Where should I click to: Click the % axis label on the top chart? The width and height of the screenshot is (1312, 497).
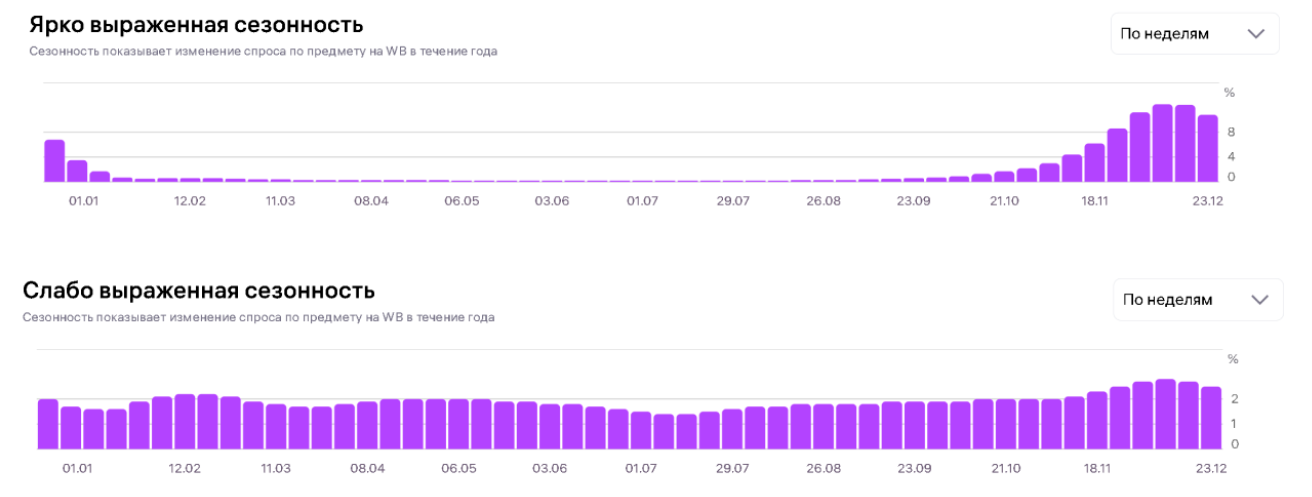coord(1230,93)
